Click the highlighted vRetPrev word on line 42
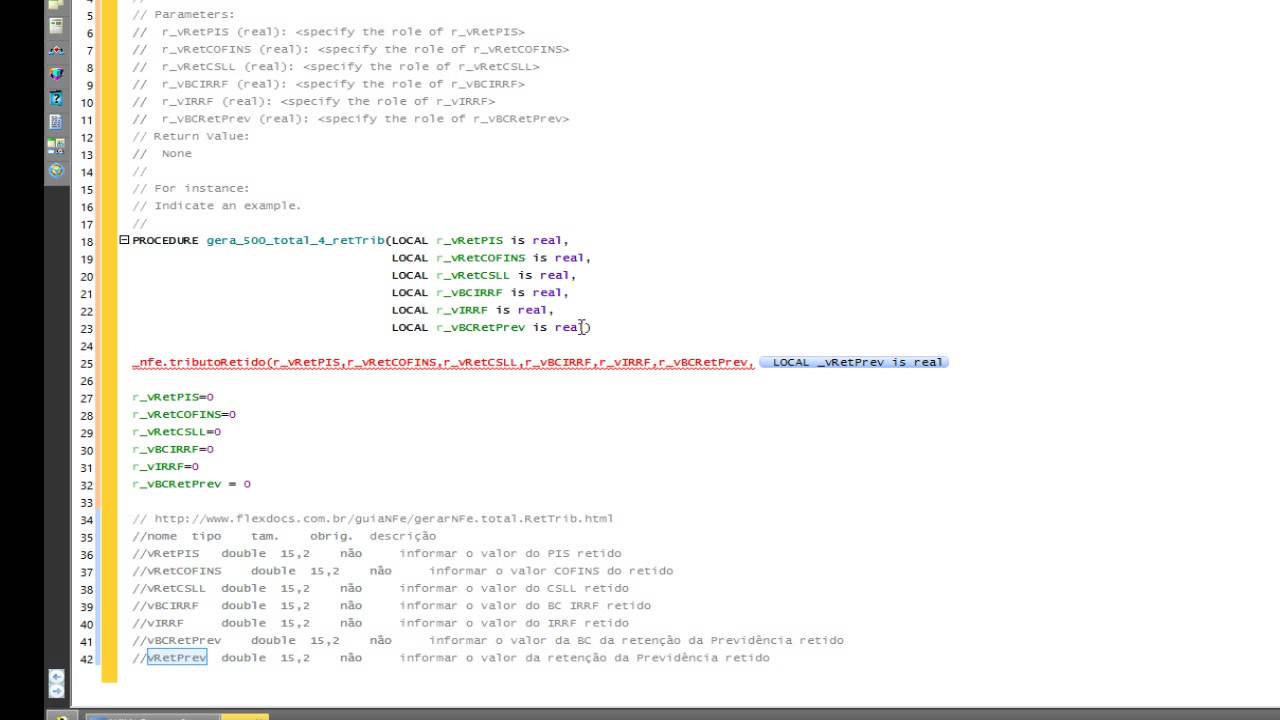The width and height of the screenshot is (1280, 720). click(177, 657)
